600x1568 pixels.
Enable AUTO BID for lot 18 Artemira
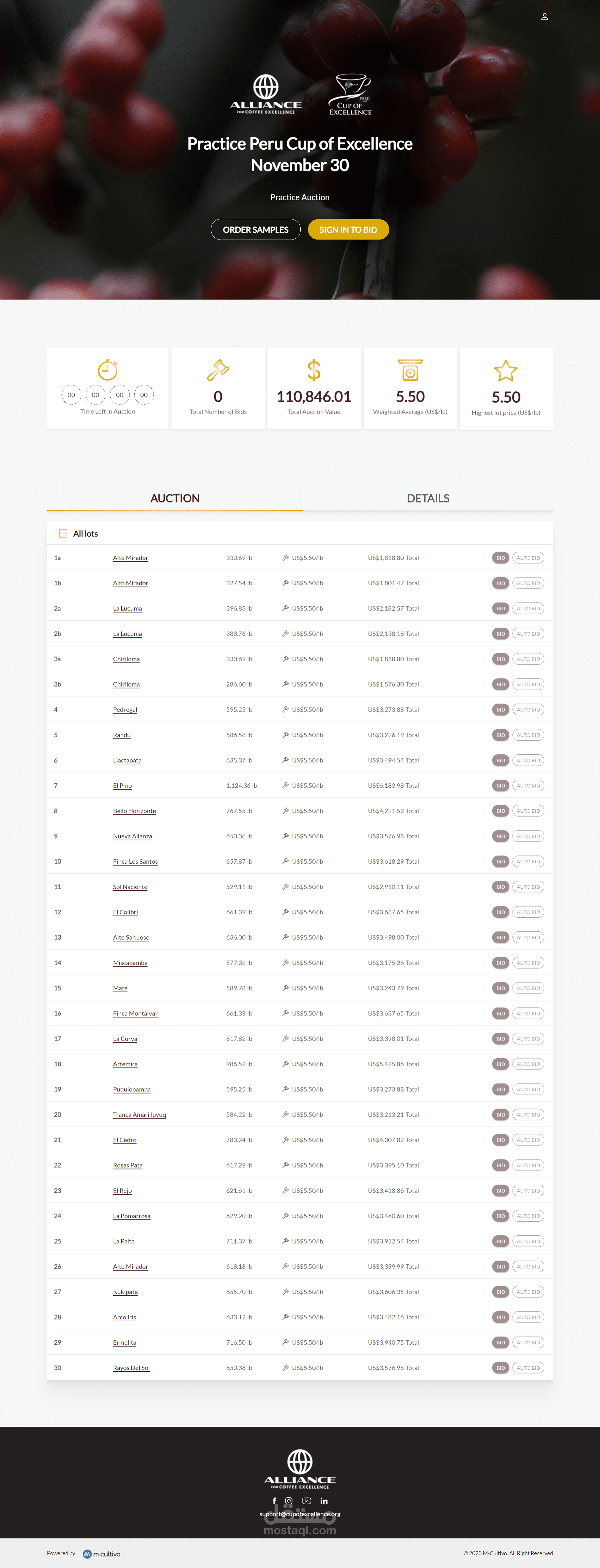pyautogui.click(x=528, y=1064)
